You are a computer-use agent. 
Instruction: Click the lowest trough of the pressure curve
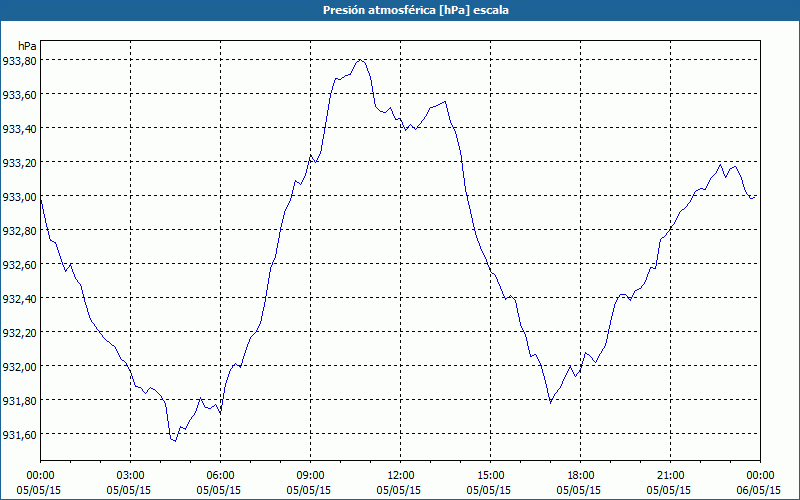pos(174,441)
